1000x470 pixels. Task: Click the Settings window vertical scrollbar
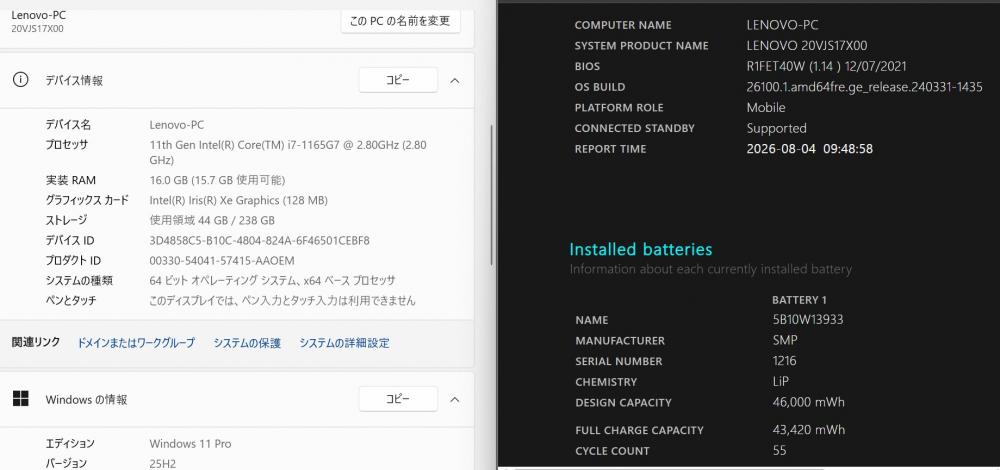coord(491,195)
